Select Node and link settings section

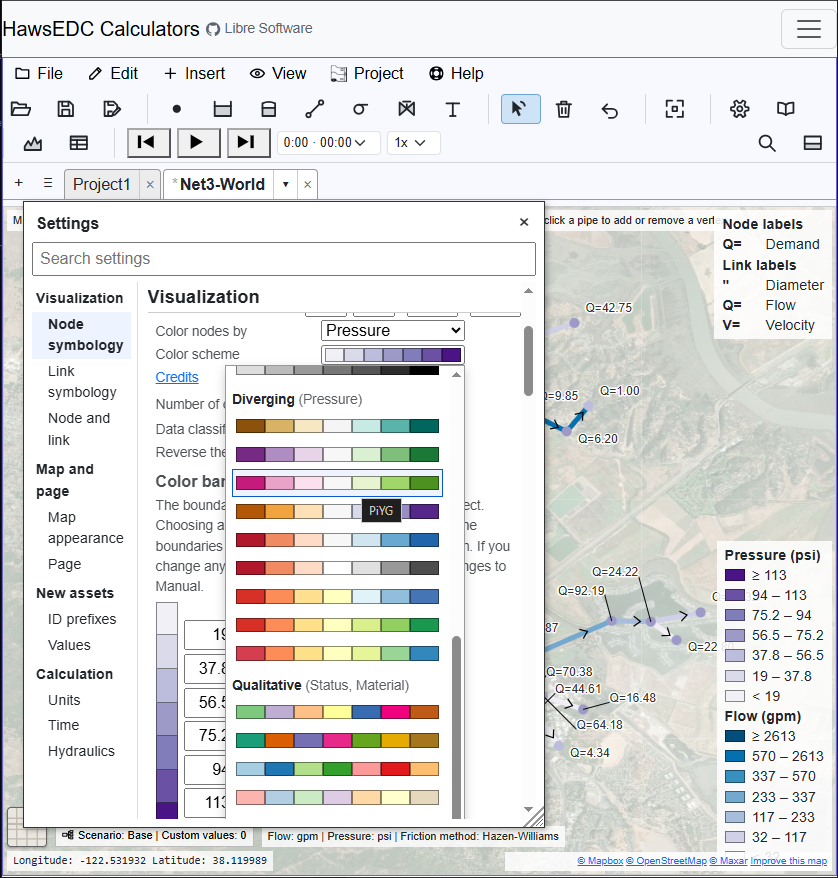point(79,429)
